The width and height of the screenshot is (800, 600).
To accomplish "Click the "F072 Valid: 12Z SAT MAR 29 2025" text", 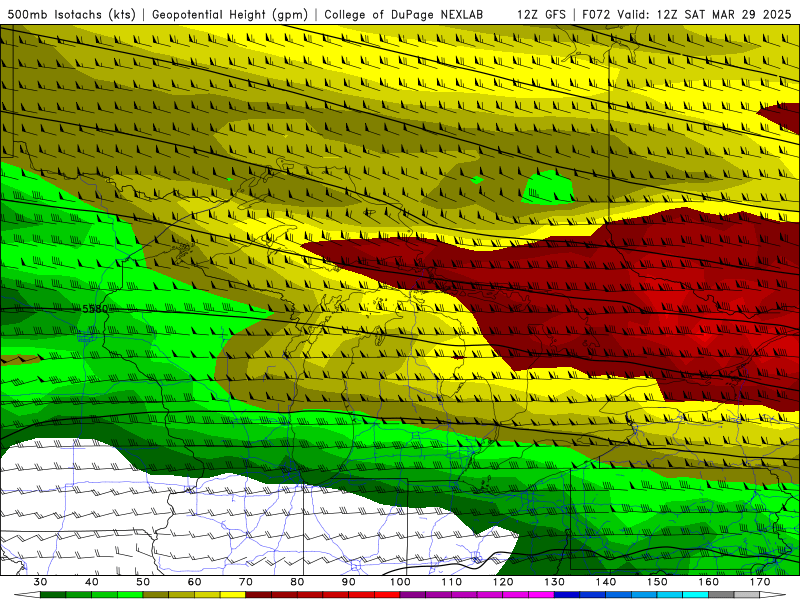I will click(x=686, y=14).
